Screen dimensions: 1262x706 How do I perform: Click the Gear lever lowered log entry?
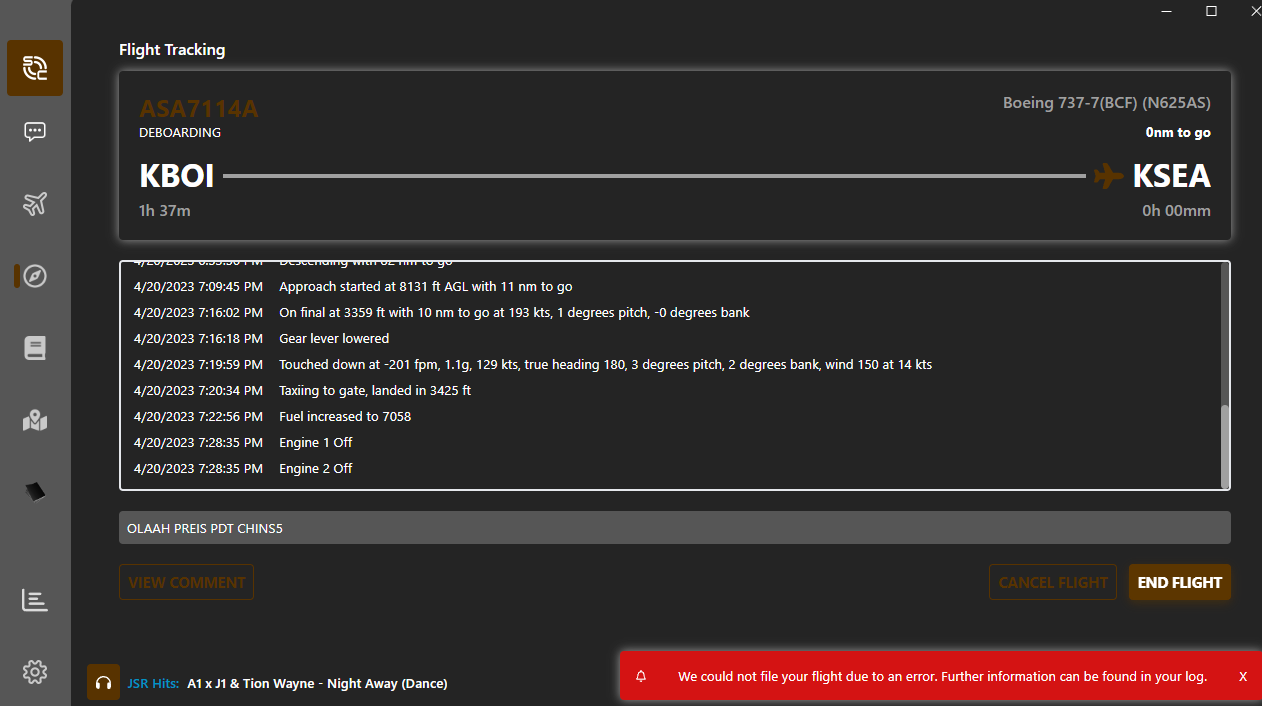pos(334,338)
